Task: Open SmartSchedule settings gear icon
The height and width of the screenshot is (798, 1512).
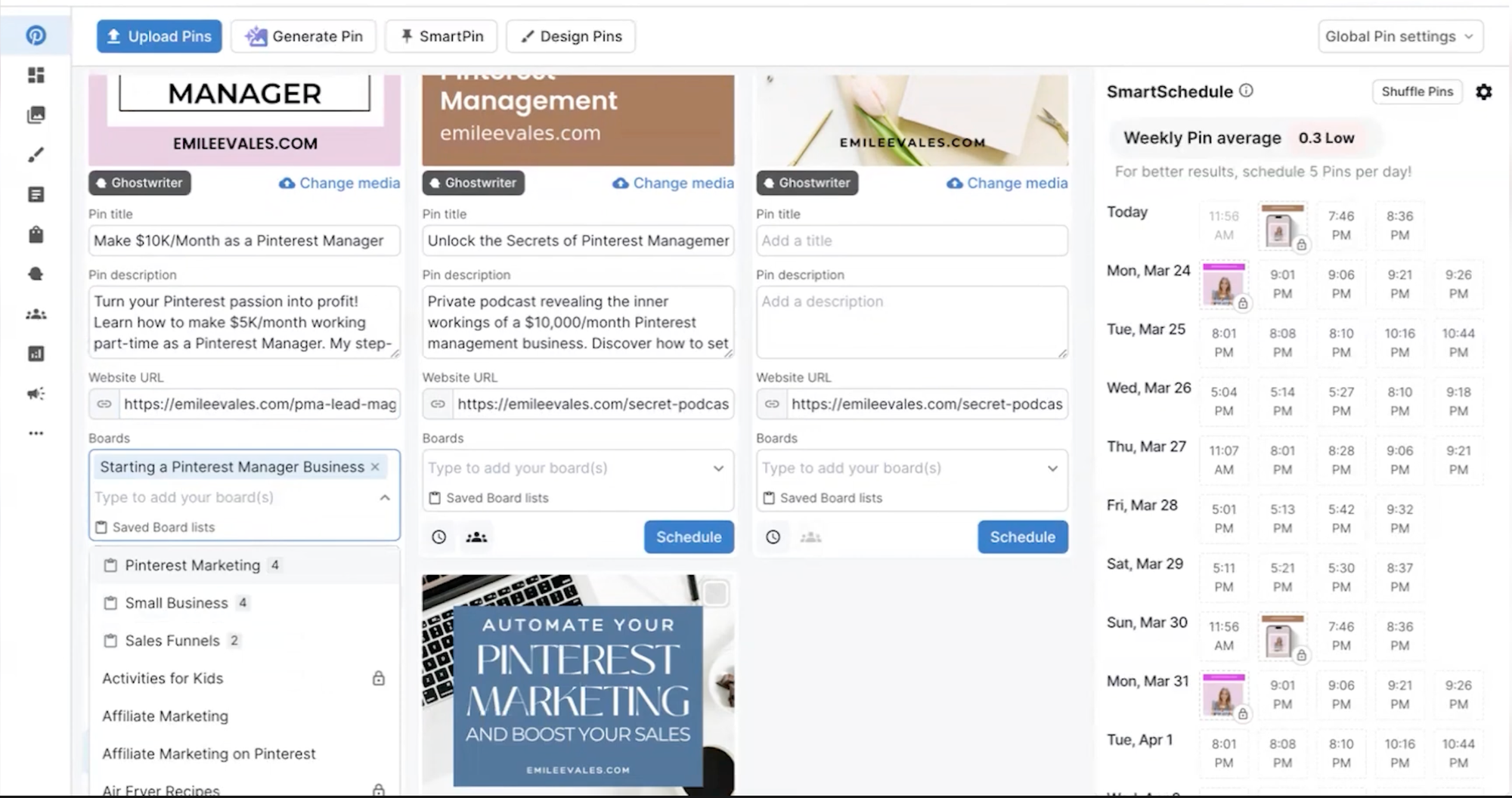Action: pos(1483,92)
